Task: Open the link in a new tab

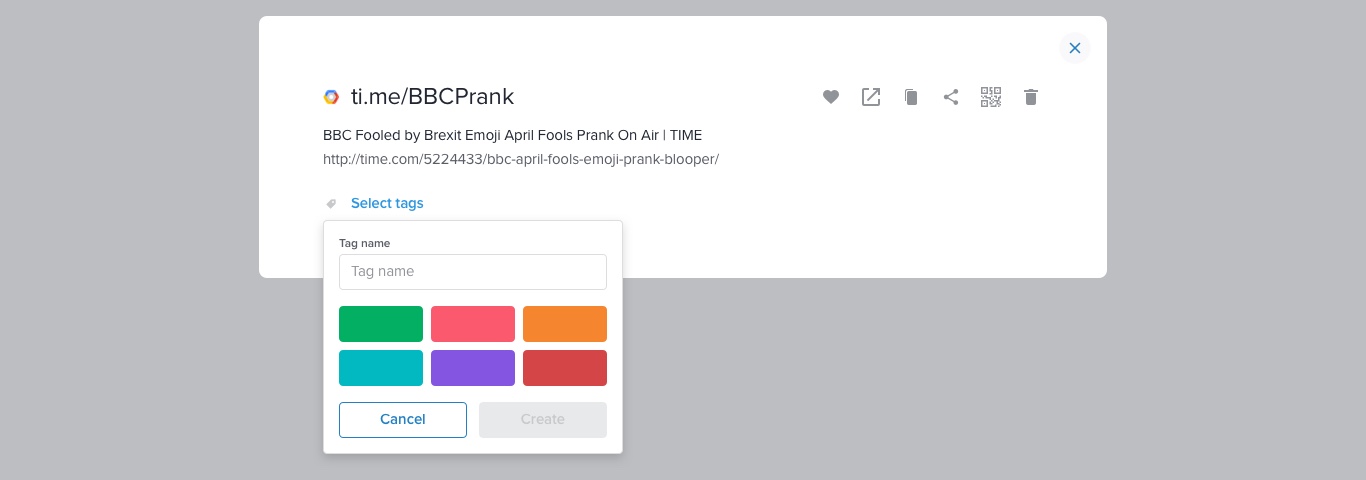Action: (871, 97)
